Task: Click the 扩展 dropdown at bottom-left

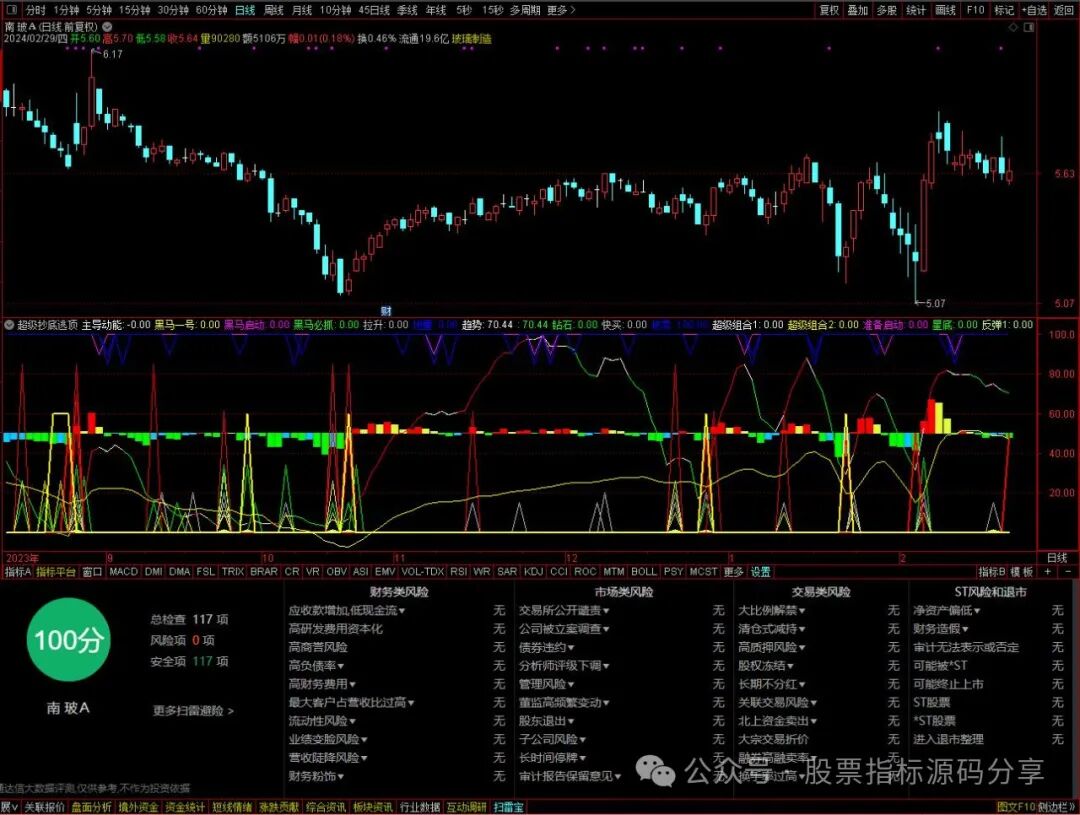Action: (x=10, y=807)
